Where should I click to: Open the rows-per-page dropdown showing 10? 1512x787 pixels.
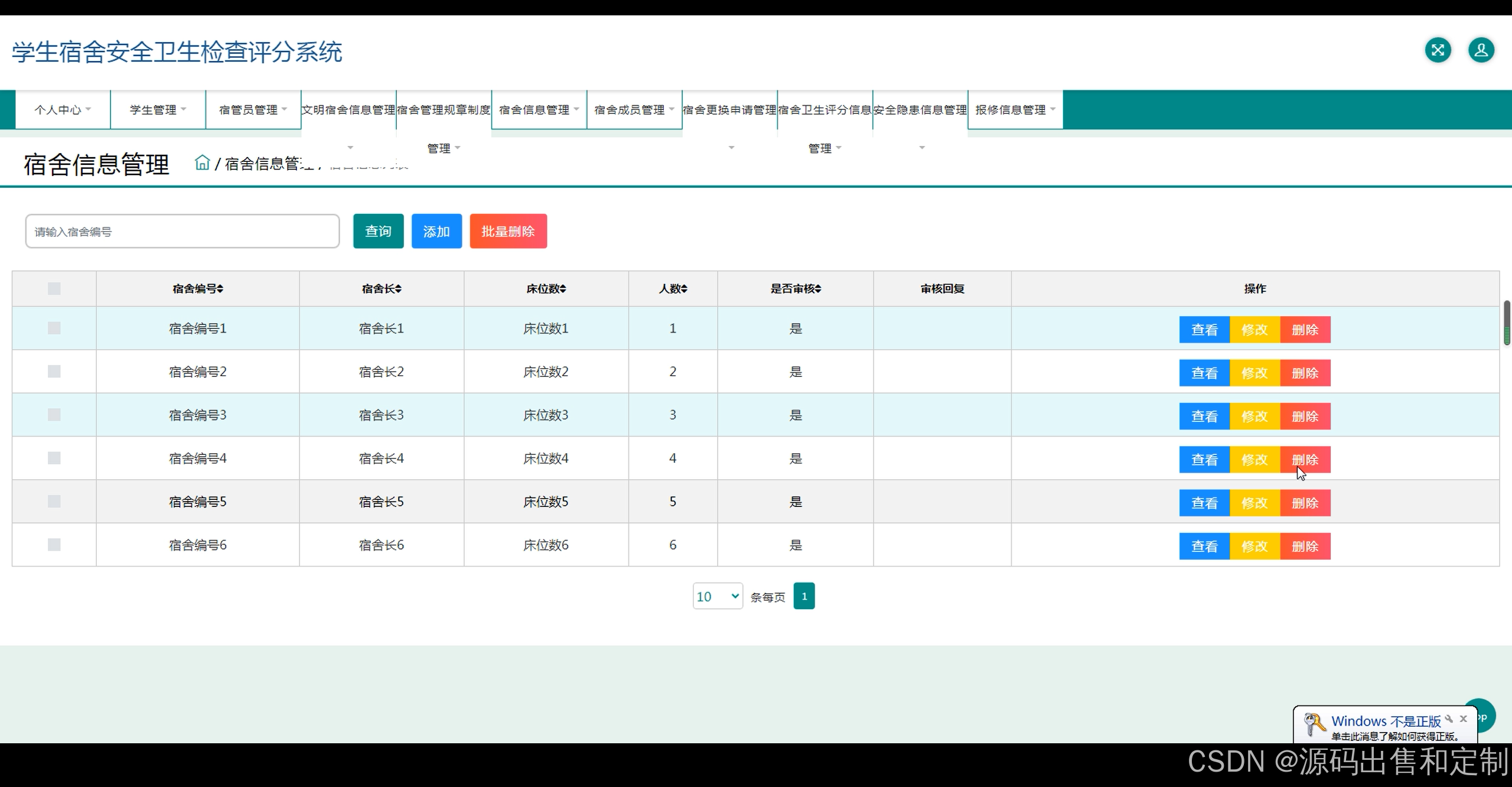pyautogui.click(x=717, y=596)
